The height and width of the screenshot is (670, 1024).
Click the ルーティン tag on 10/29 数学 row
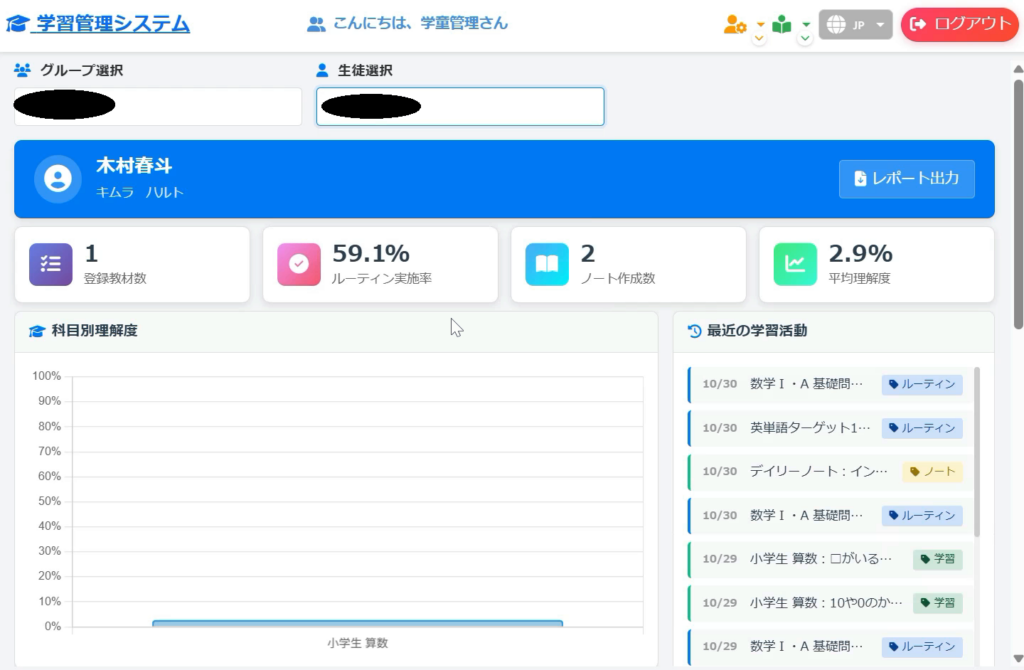click(x=922, y=646)
